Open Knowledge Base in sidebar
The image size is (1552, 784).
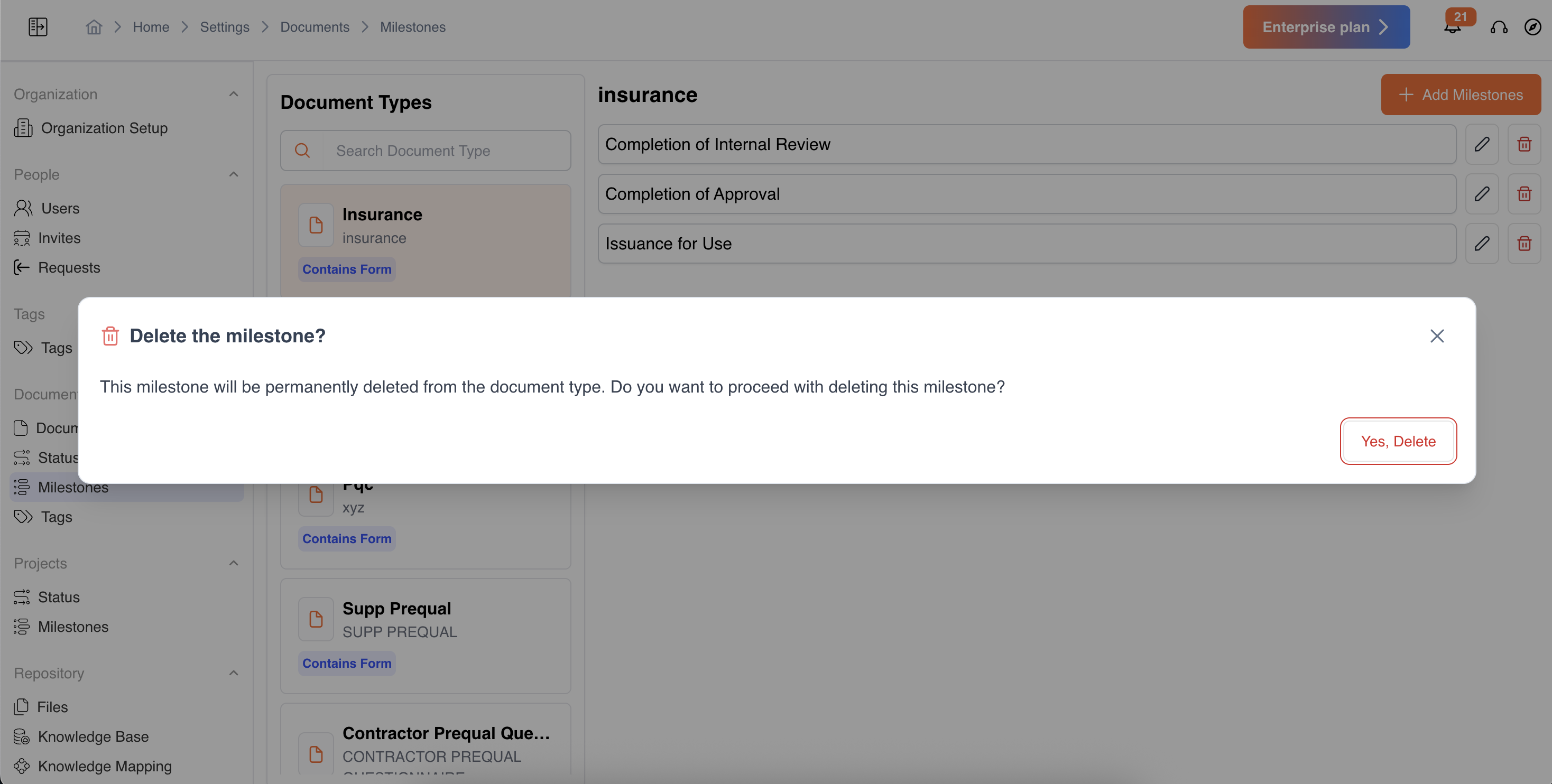(x=93, y=736)
